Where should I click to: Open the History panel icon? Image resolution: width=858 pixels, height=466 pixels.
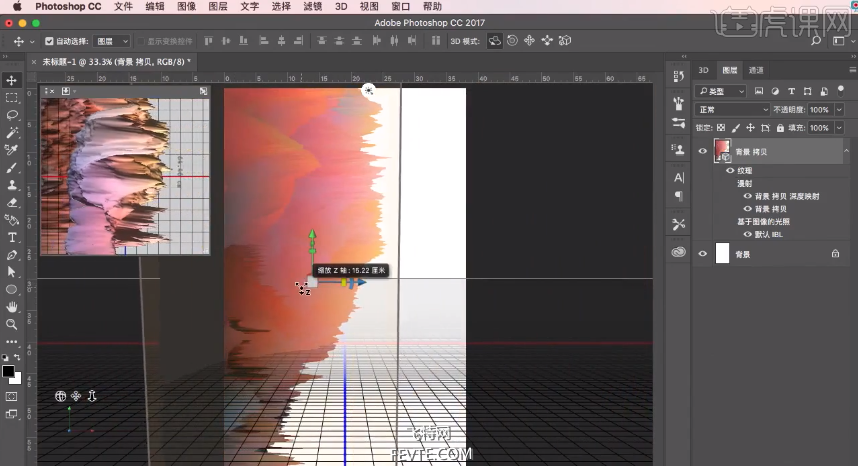pos(679,76)
